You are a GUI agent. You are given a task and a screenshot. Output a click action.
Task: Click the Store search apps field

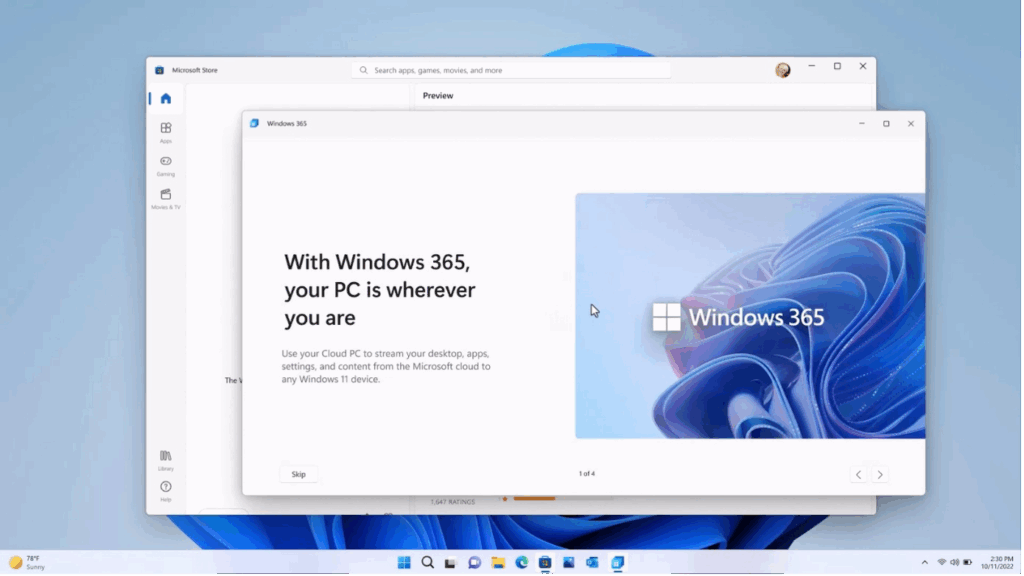[512, 70]
